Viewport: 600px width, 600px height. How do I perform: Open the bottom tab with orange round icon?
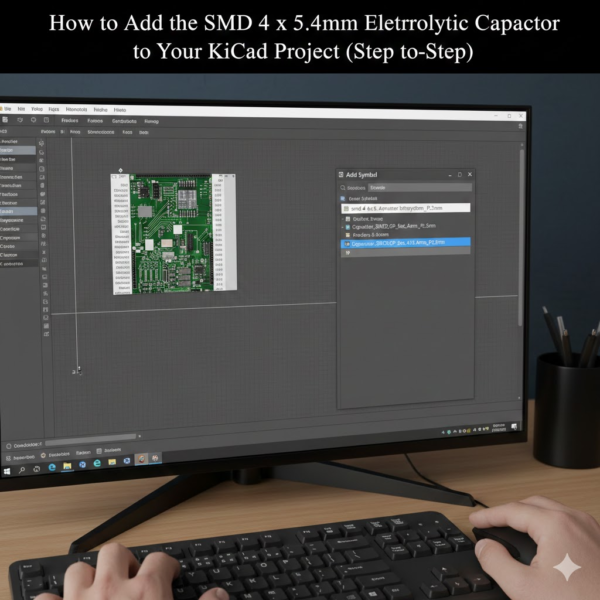point(55,455)
